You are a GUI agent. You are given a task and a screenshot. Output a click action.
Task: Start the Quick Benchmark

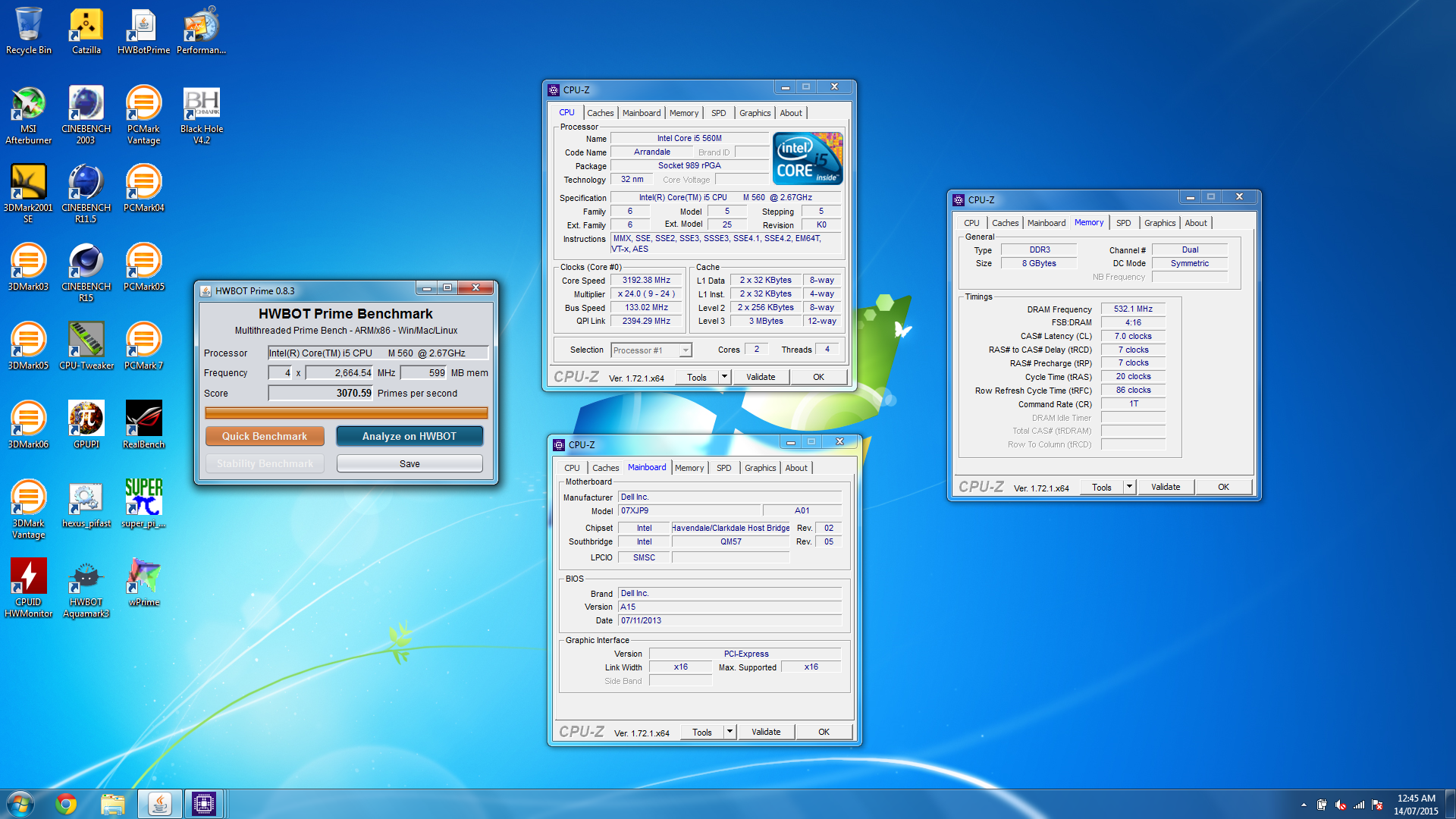pyautogui.click(x=265, y=436)
